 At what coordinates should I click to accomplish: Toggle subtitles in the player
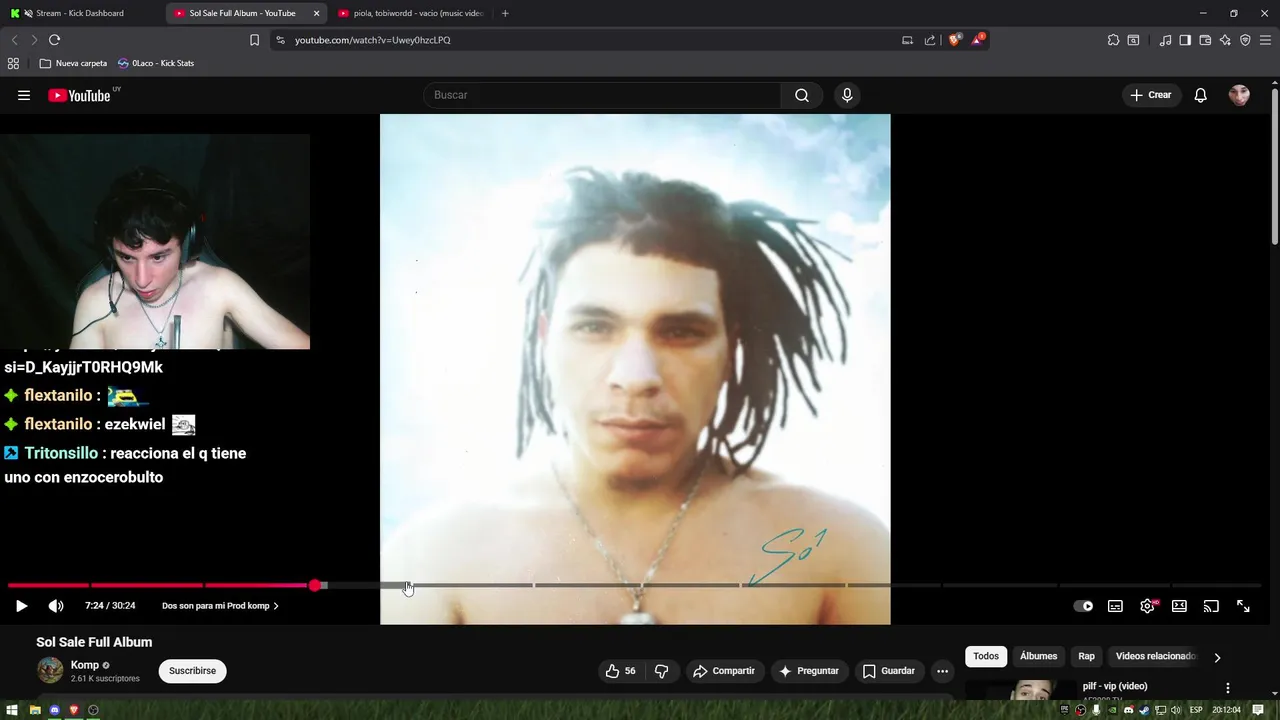(x=1115, y=606)
